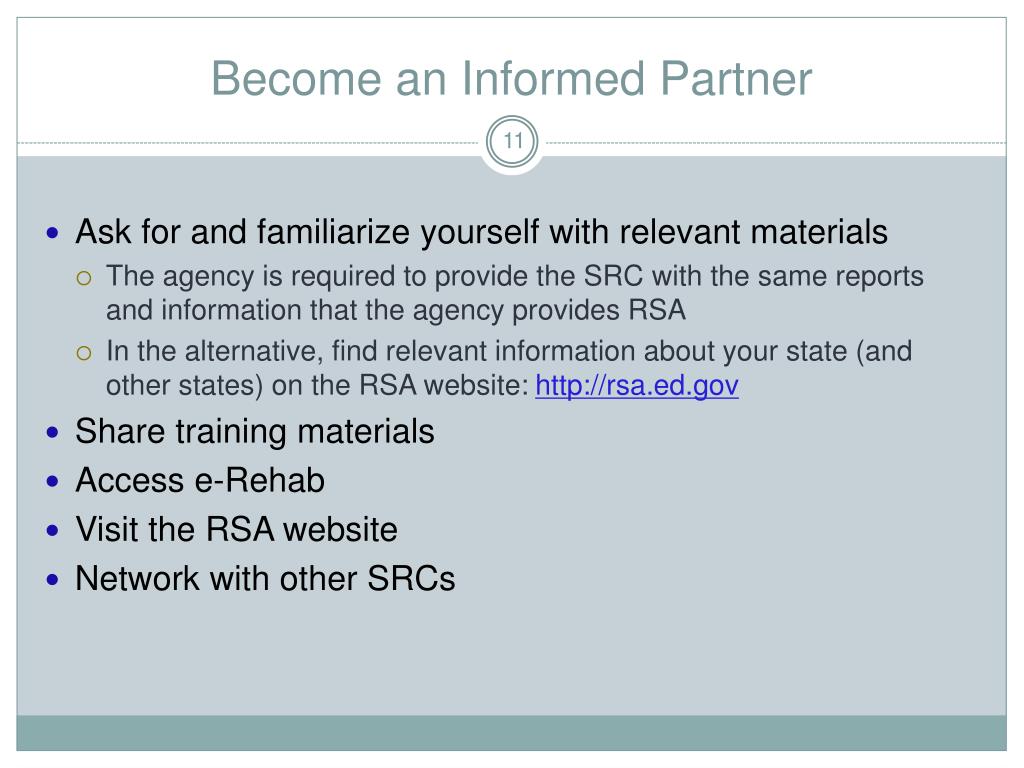Click the blue dot before Visit the RSA website

[53, 530]
